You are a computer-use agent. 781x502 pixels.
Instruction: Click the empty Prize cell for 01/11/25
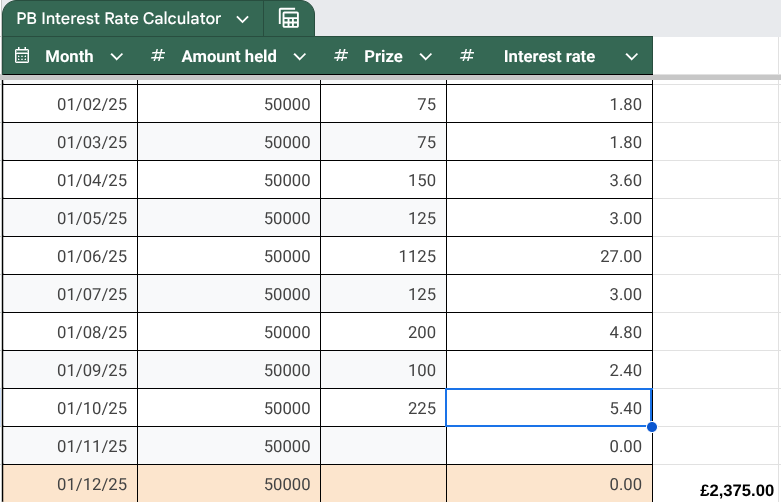(383, 446)
